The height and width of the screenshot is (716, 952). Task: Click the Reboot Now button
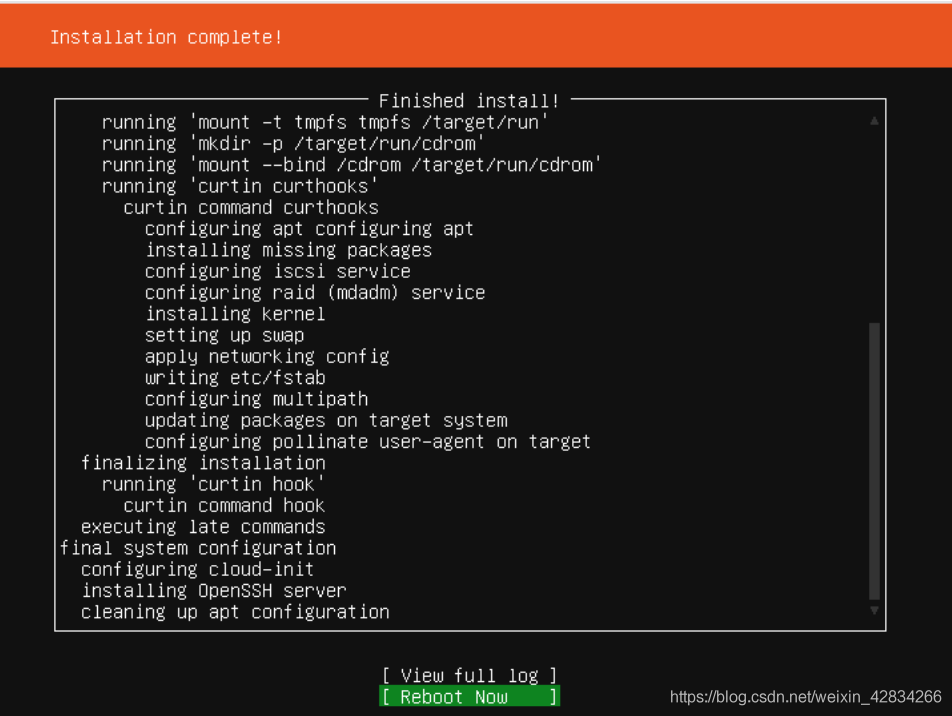tap(469, 697)
